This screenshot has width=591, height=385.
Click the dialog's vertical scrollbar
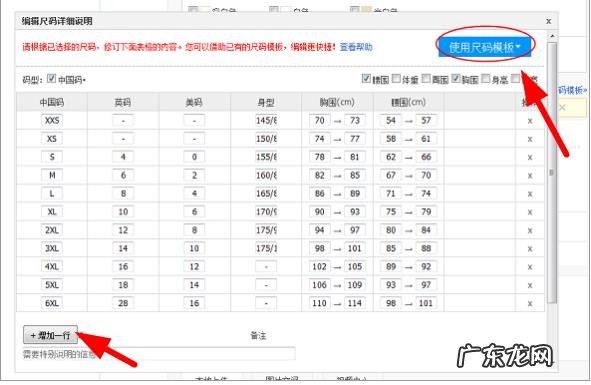click(x=552, y=172)
